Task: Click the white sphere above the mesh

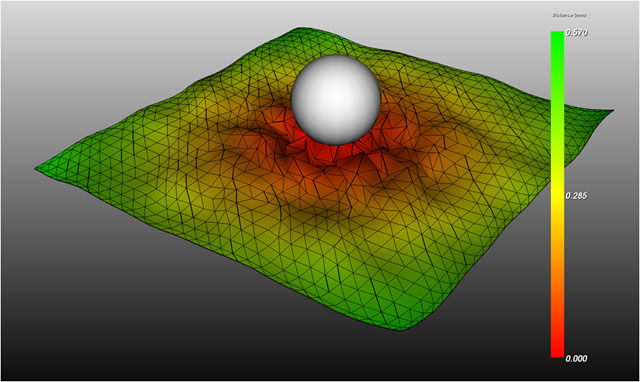Action: tap(336, 100)
